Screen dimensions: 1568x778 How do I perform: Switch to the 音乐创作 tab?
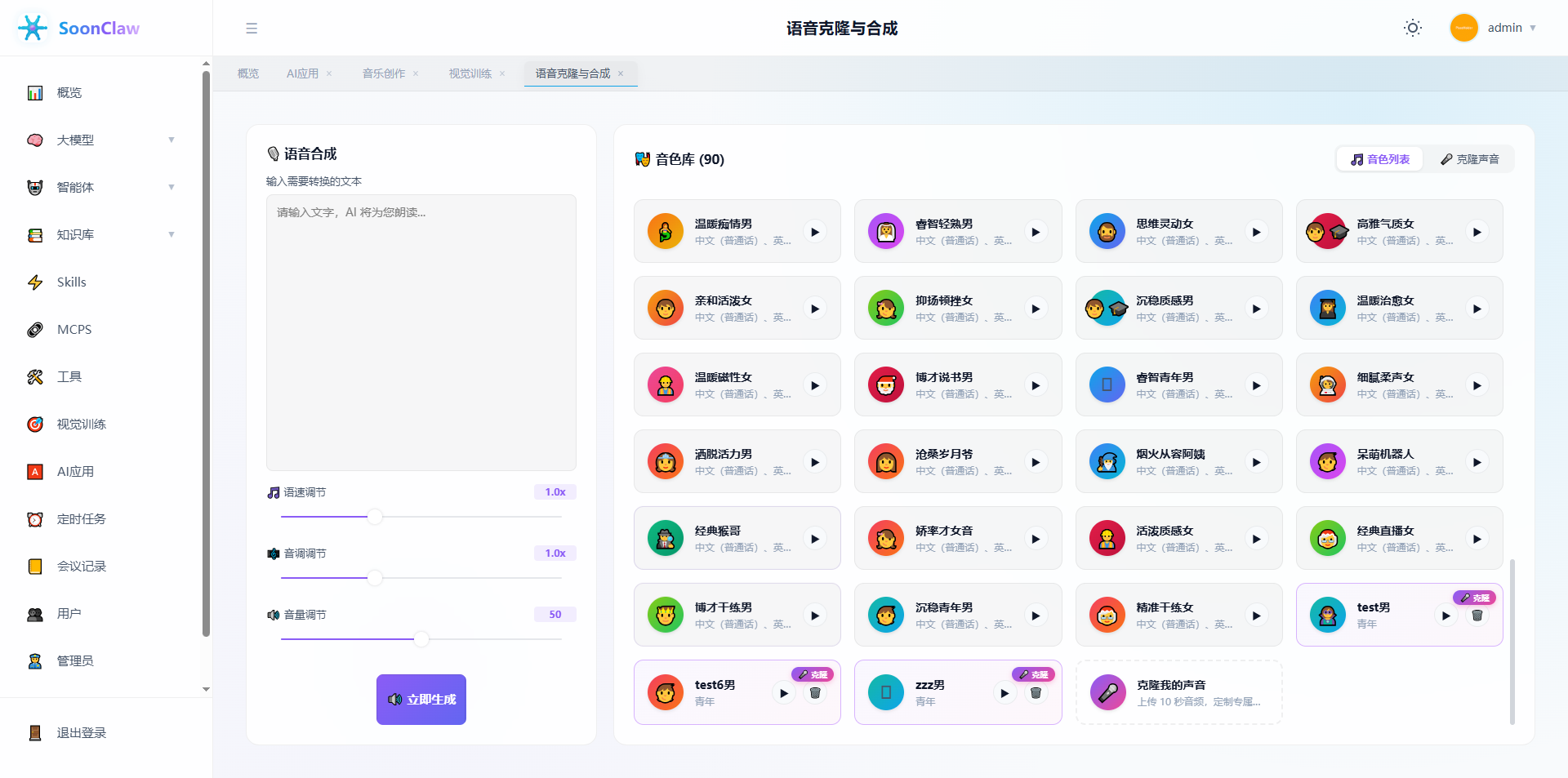click(384, 73)
